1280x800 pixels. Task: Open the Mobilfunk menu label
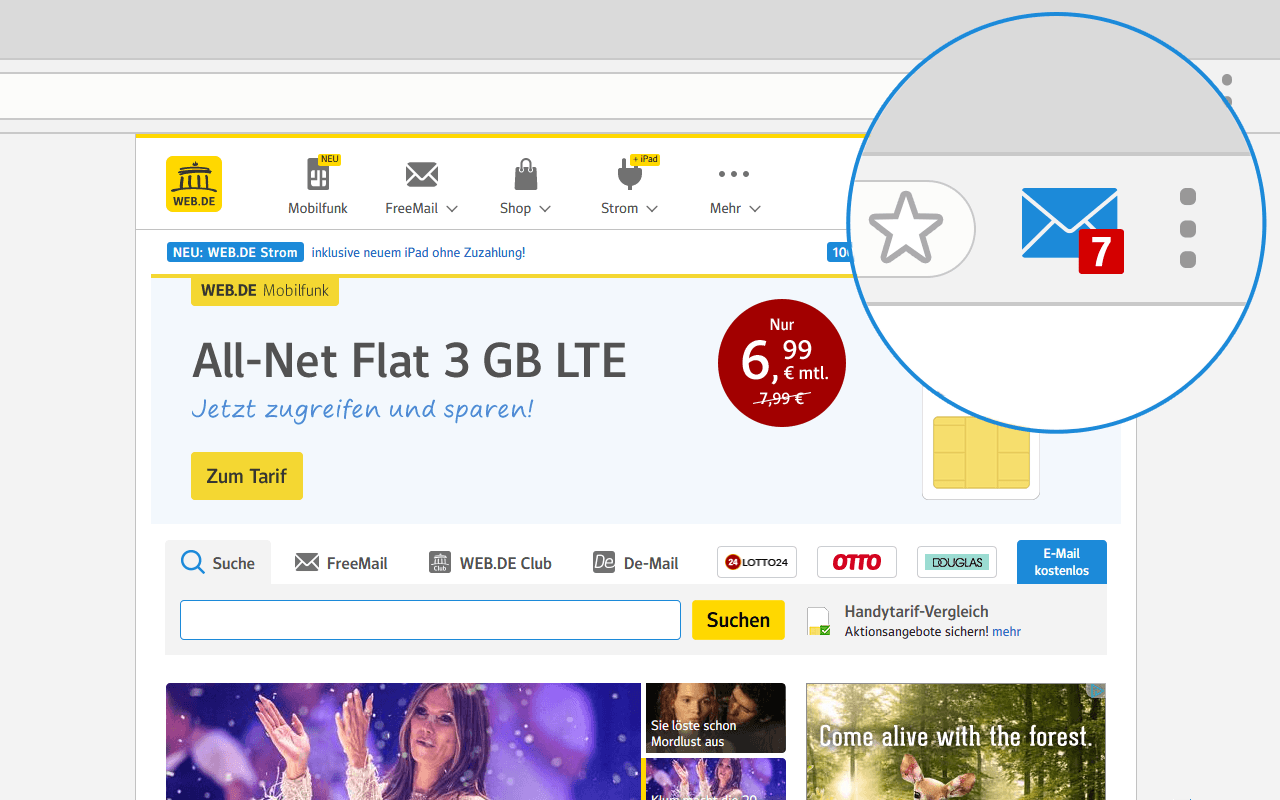318,208
